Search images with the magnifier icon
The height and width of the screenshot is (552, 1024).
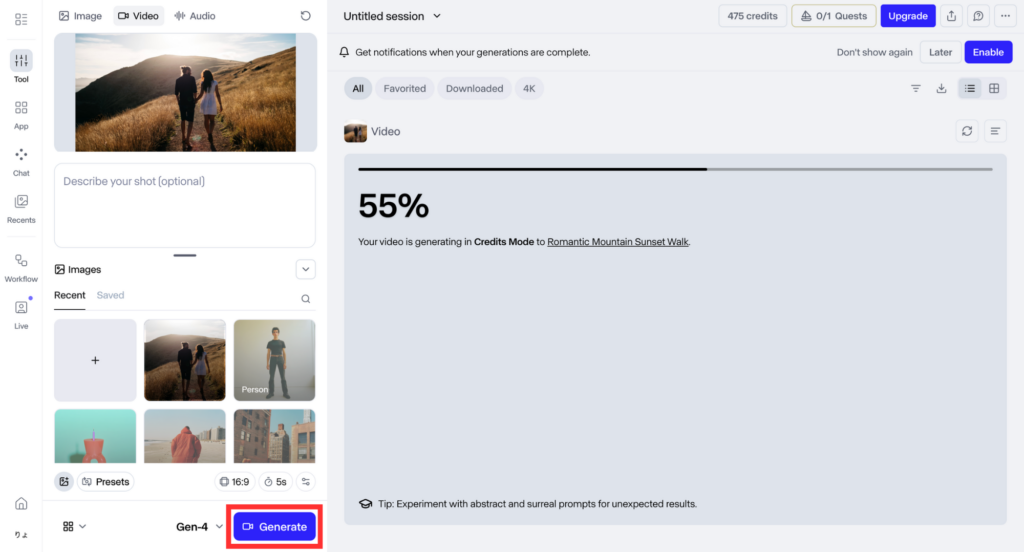(x=306, y=299)
